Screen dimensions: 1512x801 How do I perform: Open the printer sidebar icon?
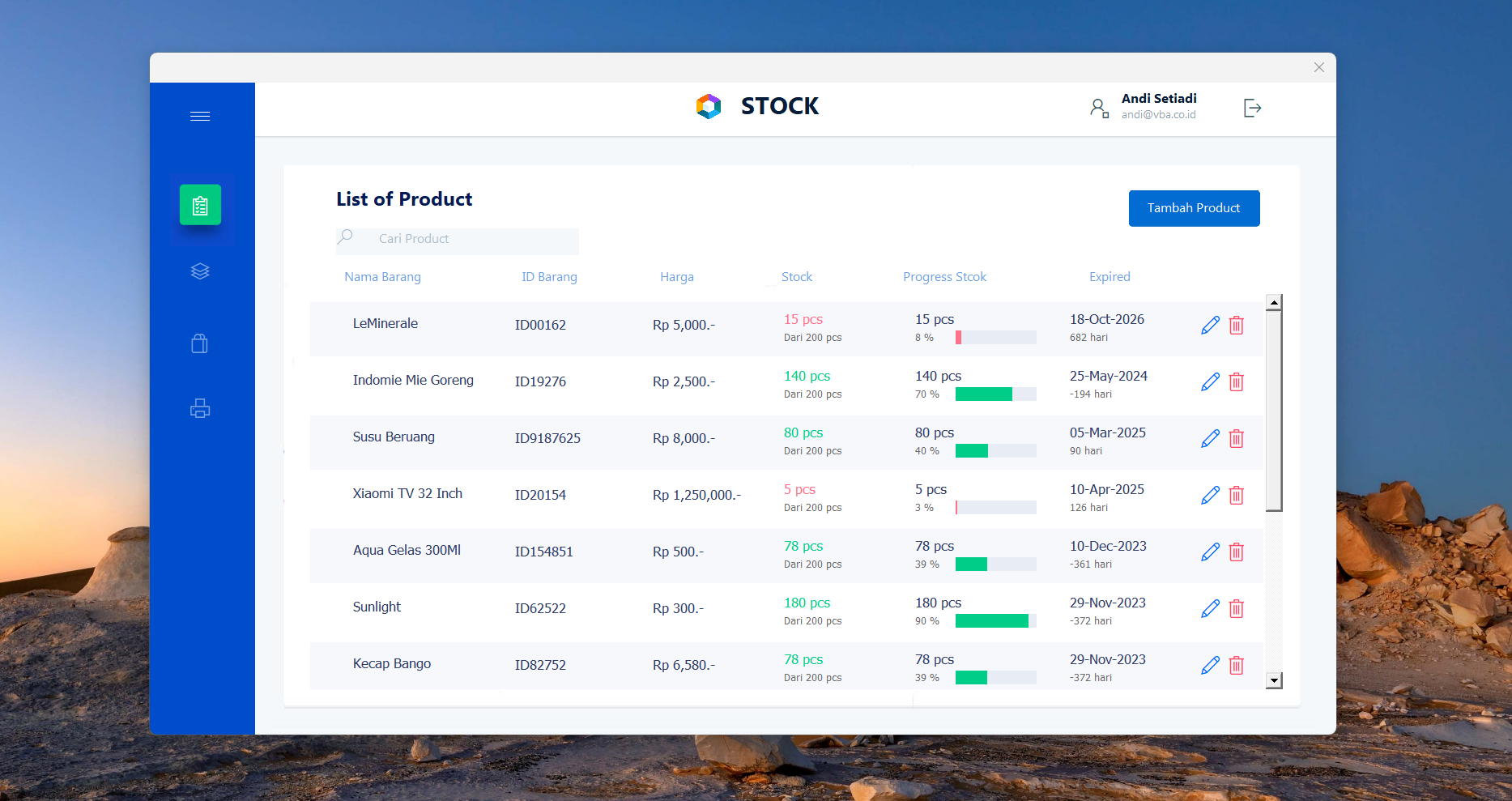coord(200,408)
